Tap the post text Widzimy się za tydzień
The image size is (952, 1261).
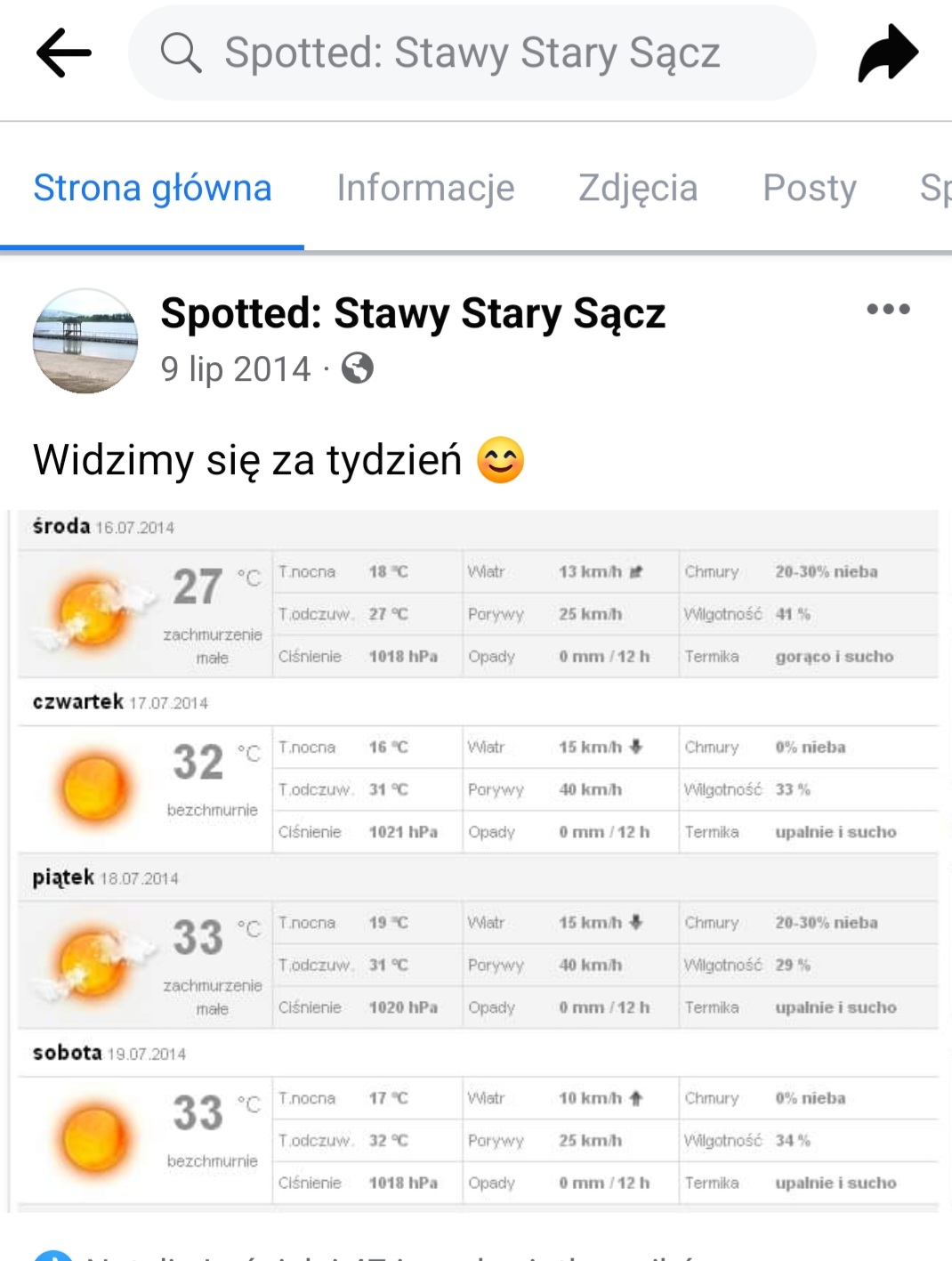247,461
